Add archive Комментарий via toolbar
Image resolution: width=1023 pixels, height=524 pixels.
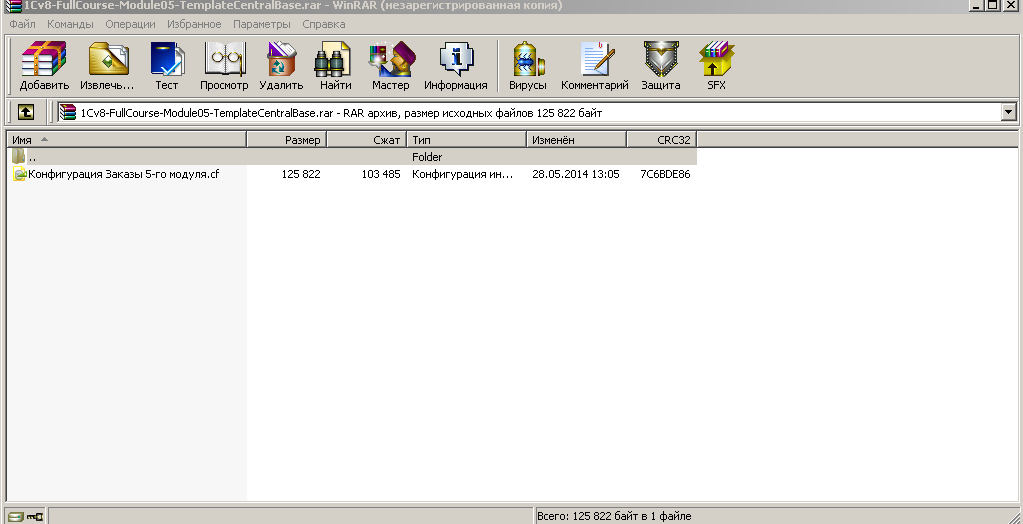click(594, 66)
